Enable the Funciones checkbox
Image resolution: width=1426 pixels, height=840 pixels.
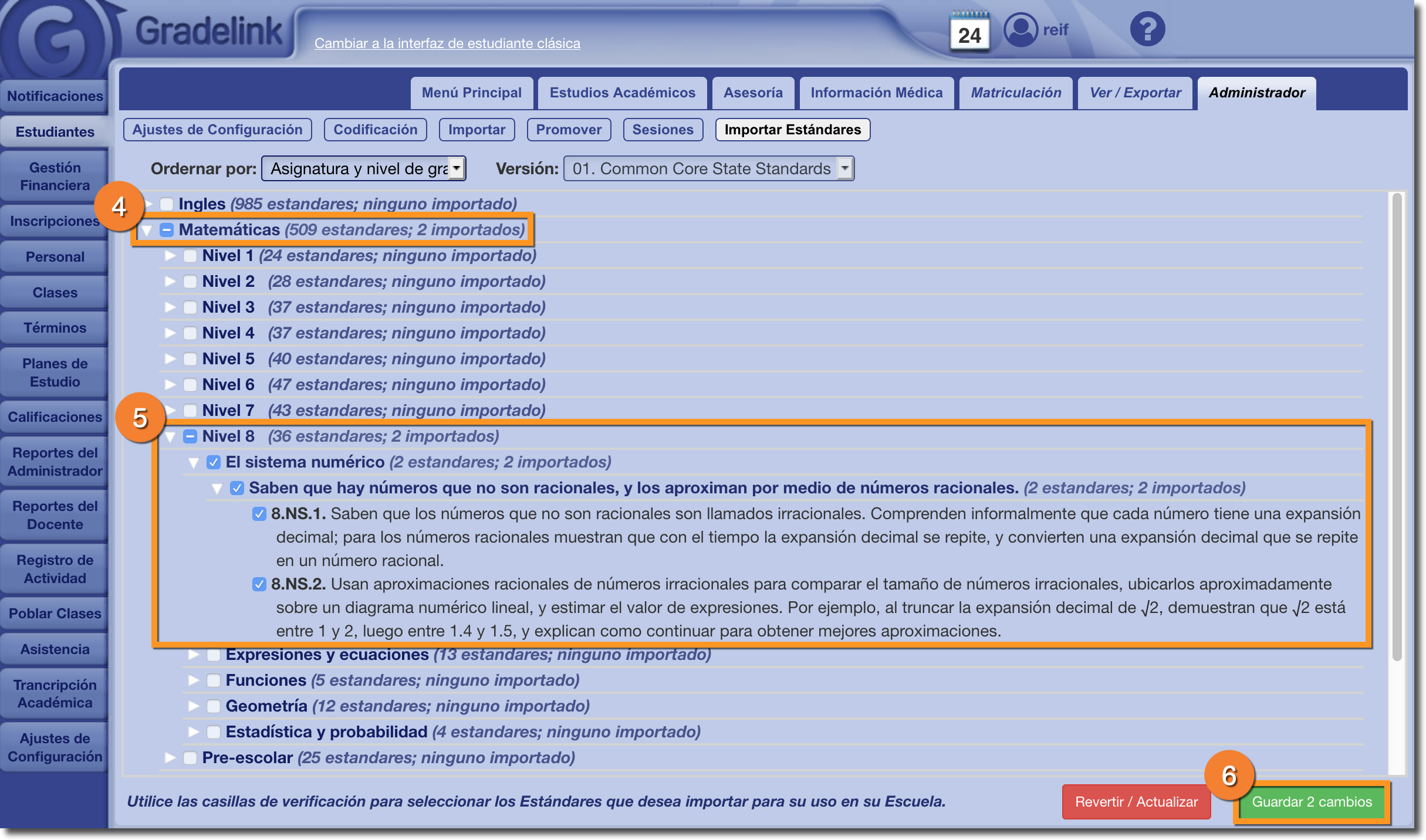click(214, 680)
